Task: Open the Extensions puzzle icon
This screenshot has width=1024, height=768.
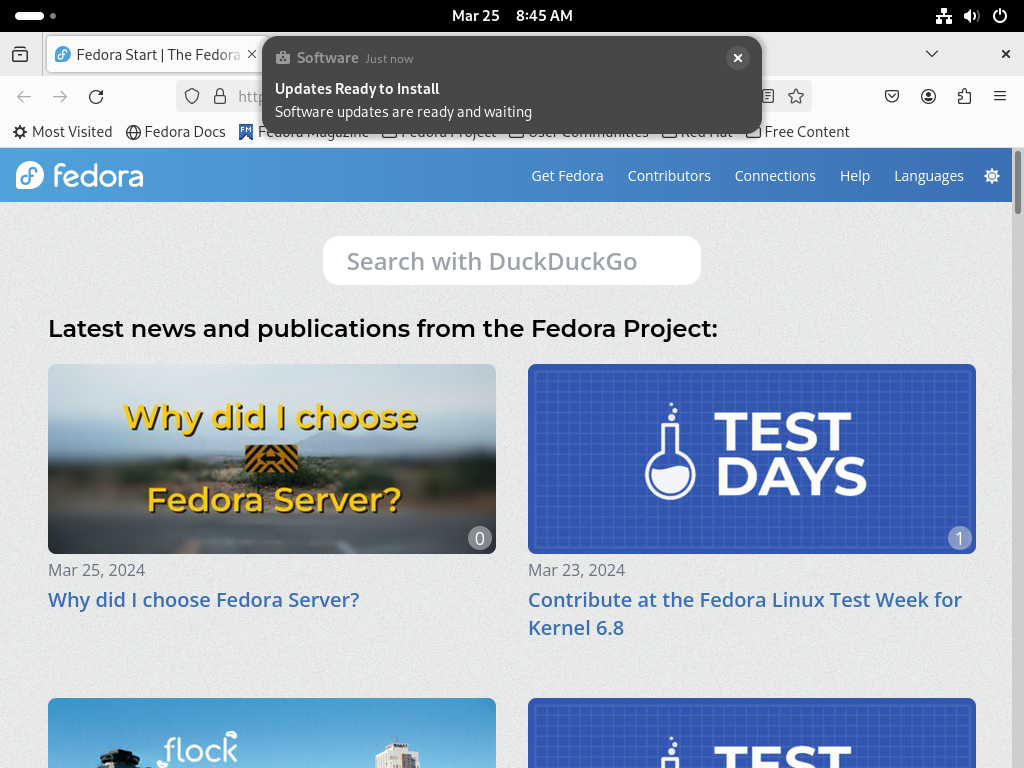Action: click(964, 97)
